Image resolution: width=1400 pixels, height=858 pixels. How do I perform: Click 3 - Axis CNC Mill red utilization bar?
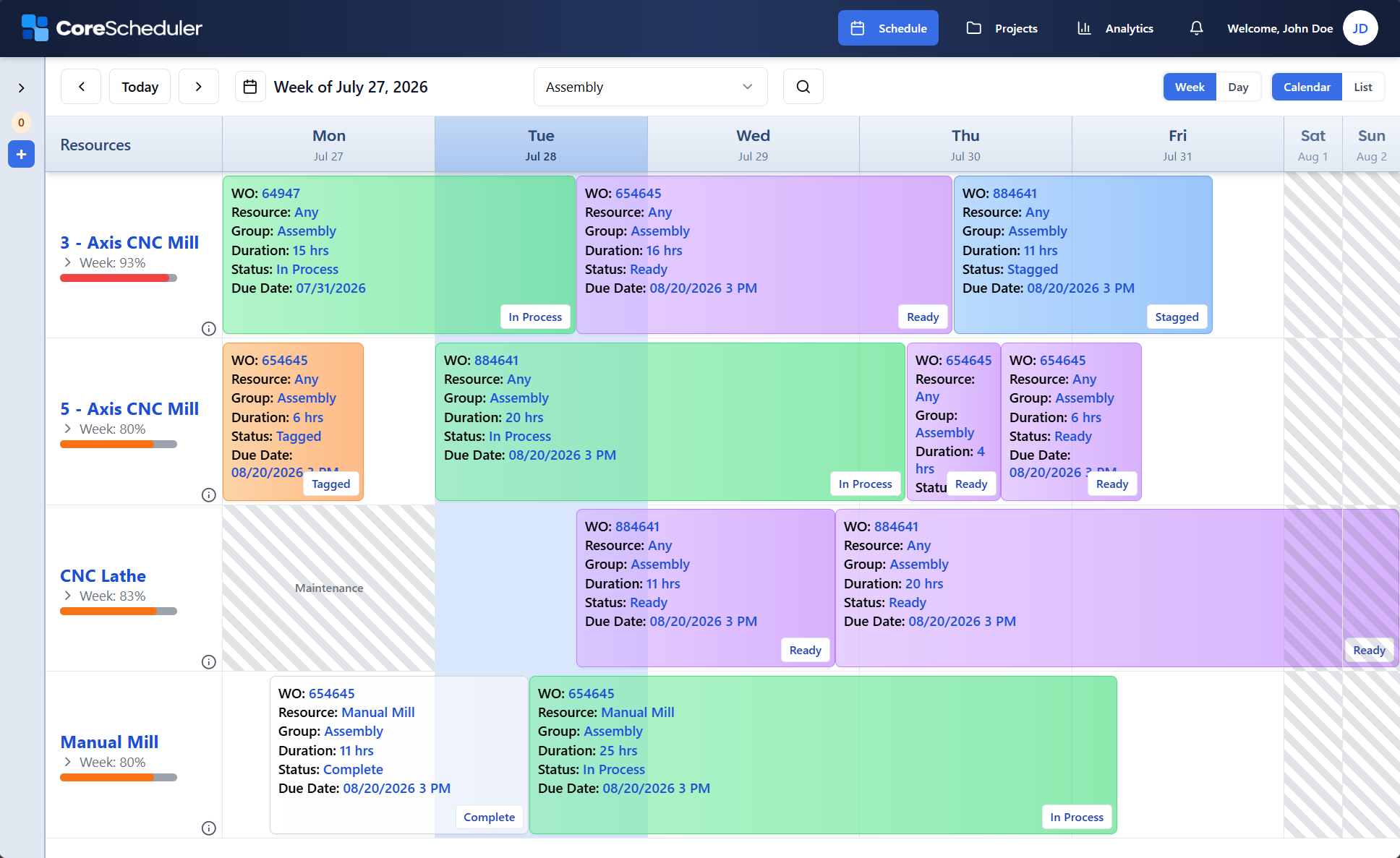pyautogui.click(x=119, y=278)
